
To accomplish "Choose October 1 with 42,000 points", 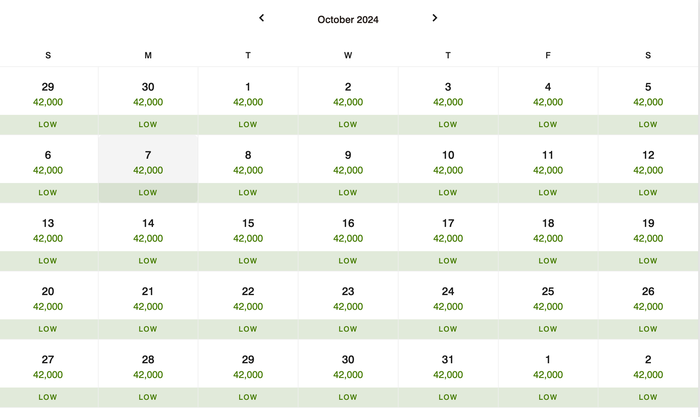I will [x=248, y=101].
